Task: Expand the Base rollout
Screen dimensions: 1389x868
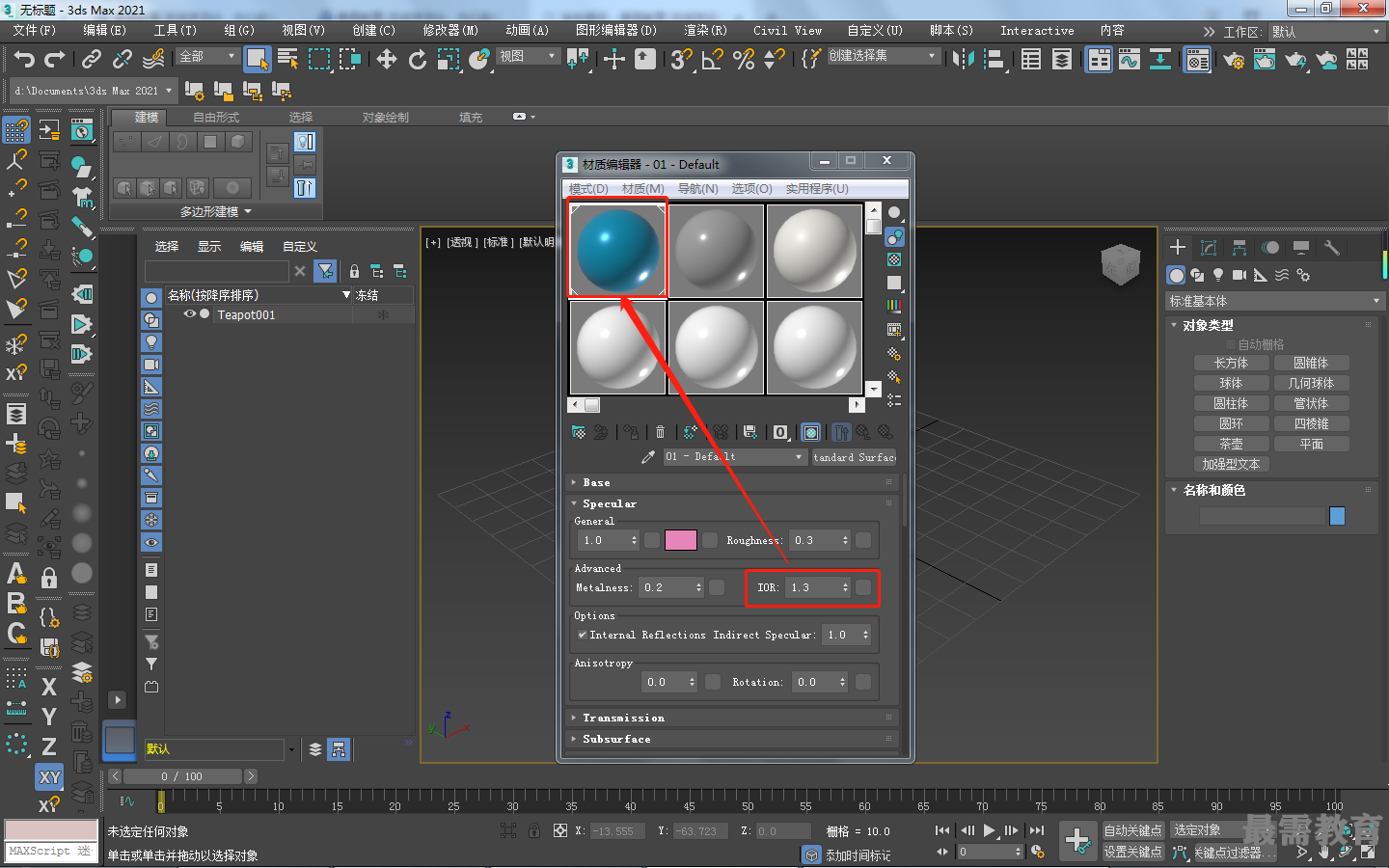Action: pos(733,482)
